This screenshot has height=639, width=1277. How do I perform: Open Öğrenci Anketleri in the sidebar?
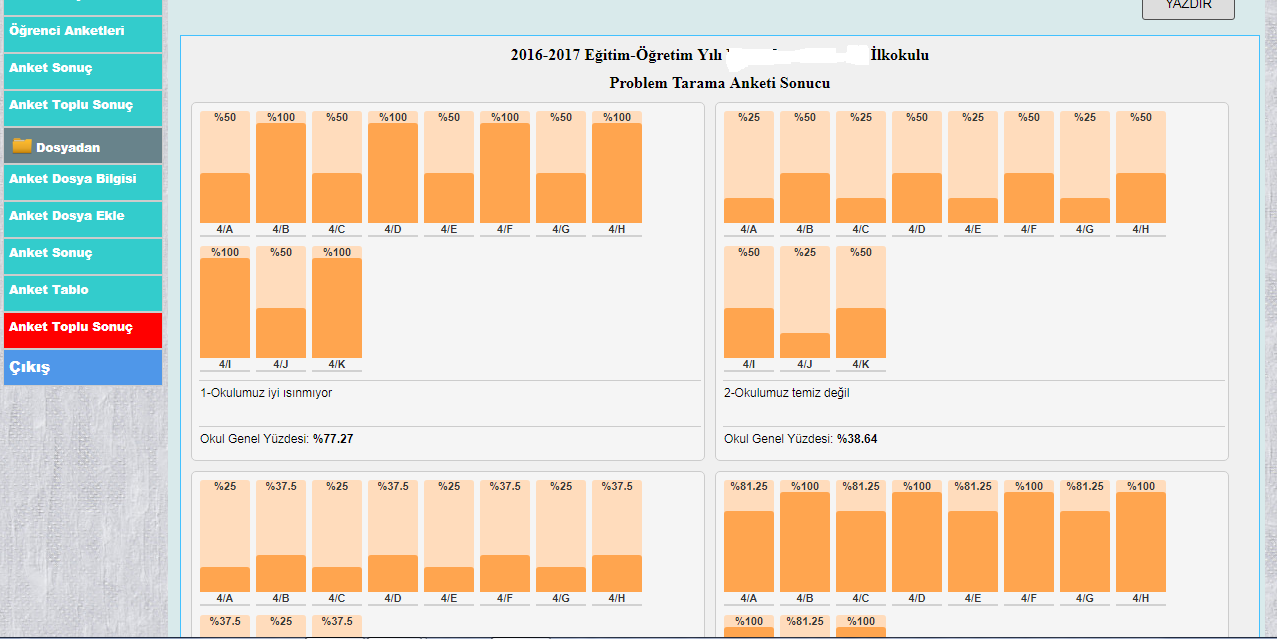pyautogui.click(x=67, y=31)
